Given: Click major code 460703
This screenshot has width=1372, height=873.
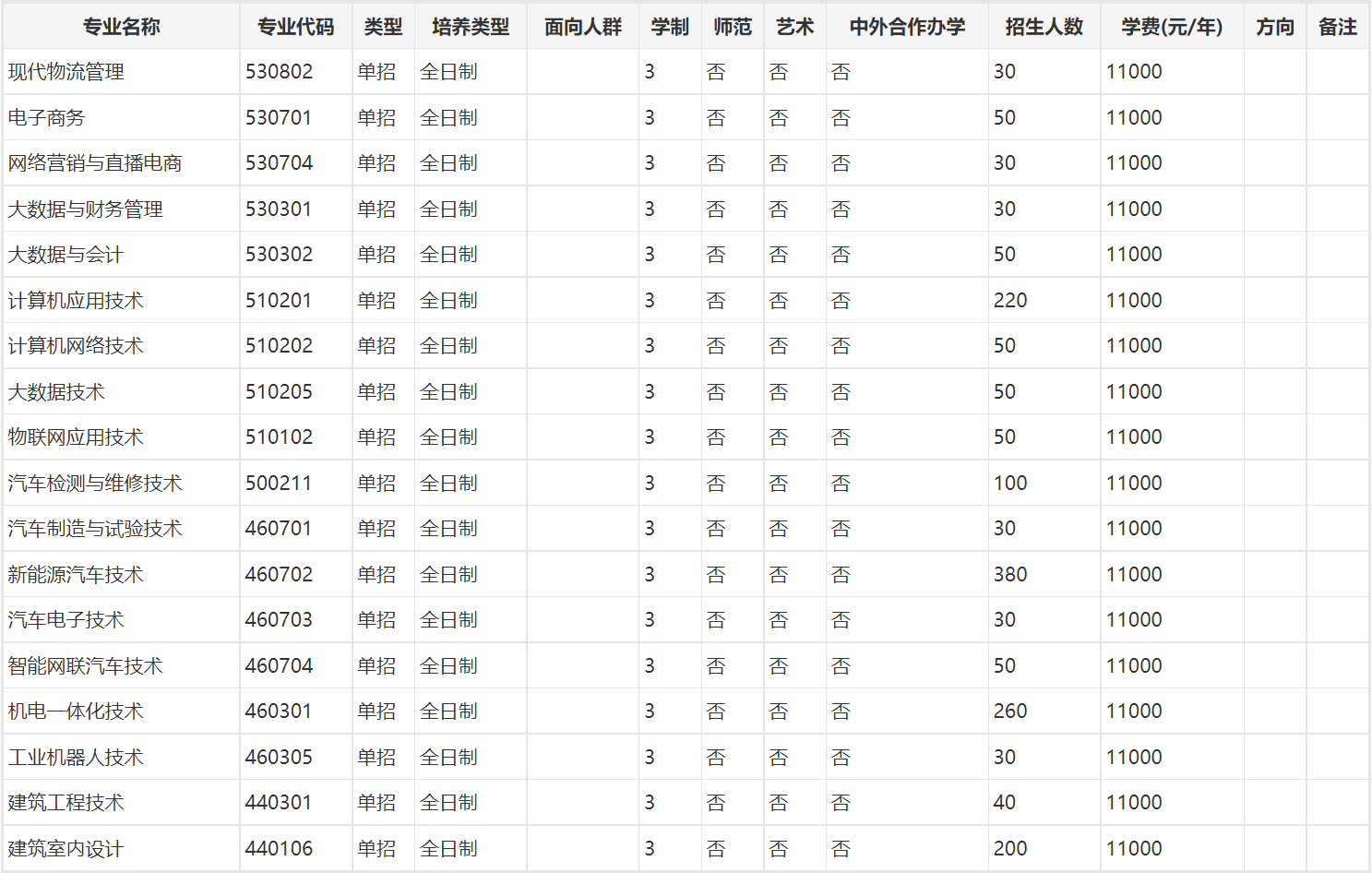Looking at the screenshot, I should coord(279,620).
